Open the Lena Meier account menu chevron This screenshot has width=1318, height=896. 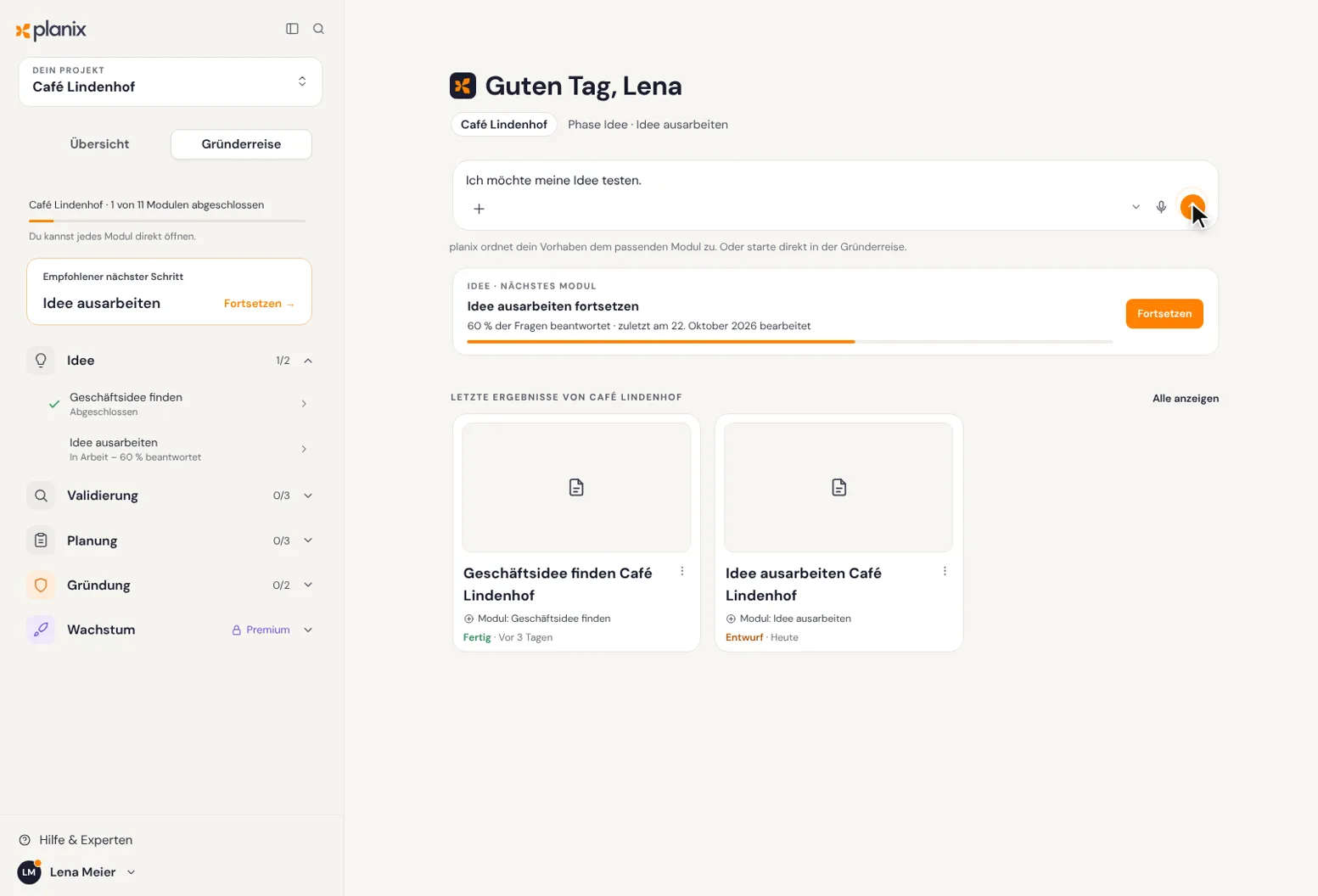pyautogui.click(x=131, y=872)
